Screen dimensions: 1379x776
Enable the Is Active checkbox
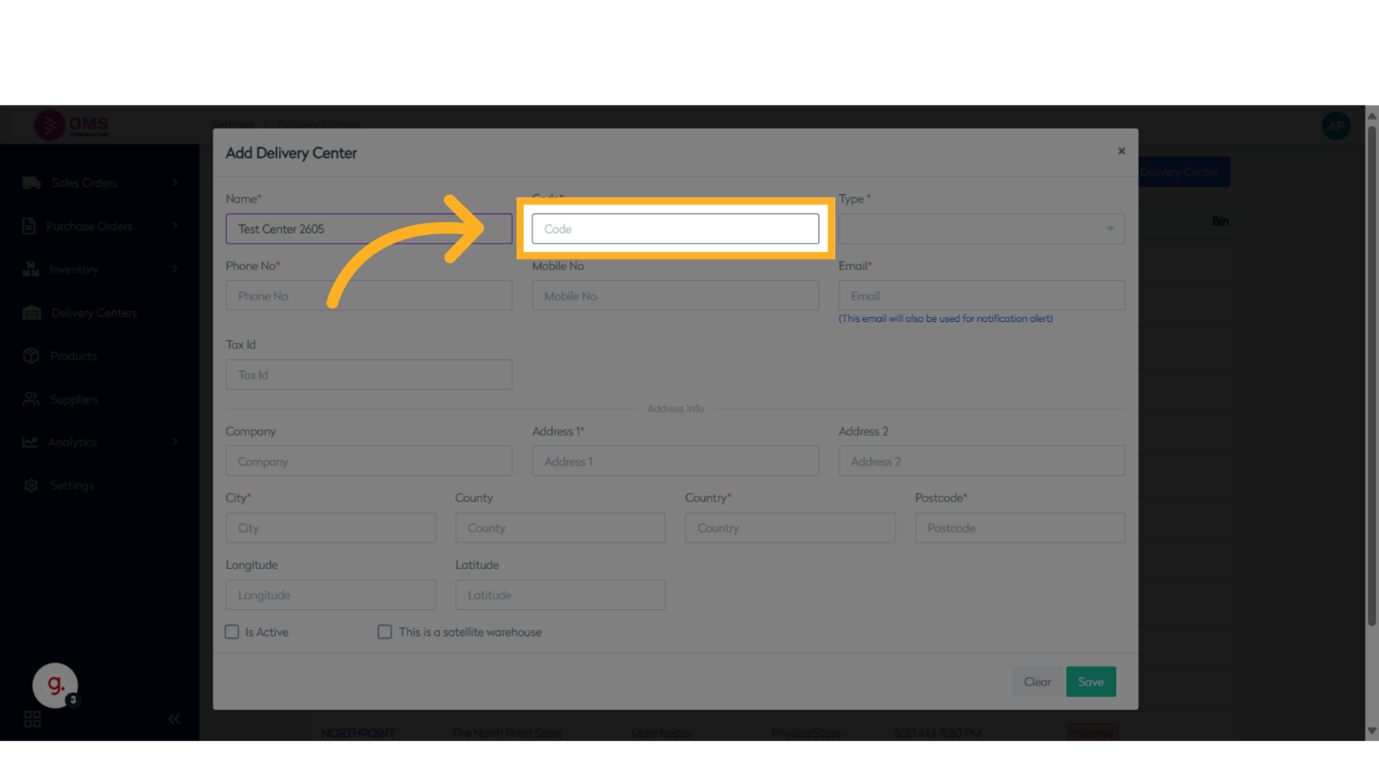(232, 632)
